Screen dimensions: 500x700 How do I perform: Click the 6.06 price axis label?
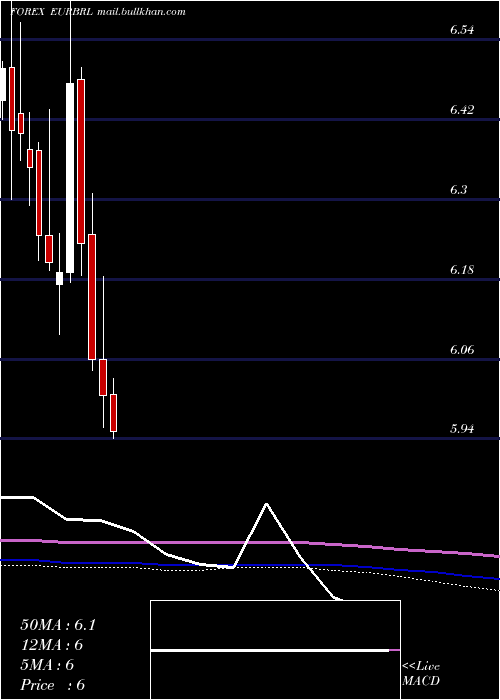462,350
